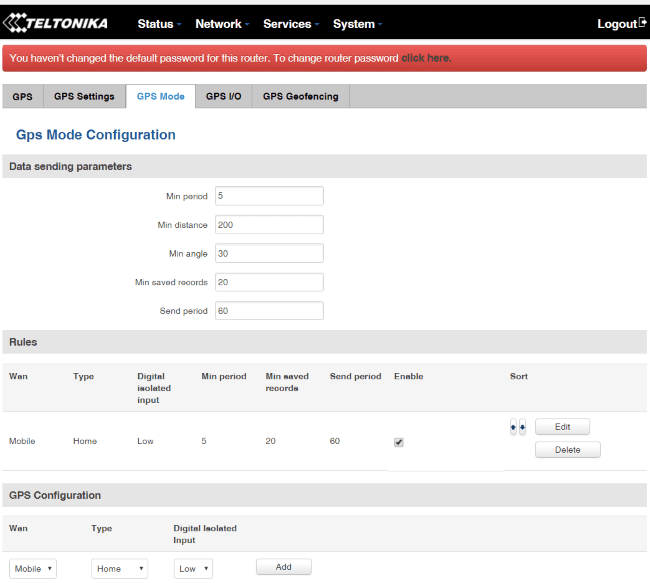This screenshot has width=650, height=583.
Task: Go to the GPS Geofencing tab
Action: pyautogui.click(x=300, y=97)
